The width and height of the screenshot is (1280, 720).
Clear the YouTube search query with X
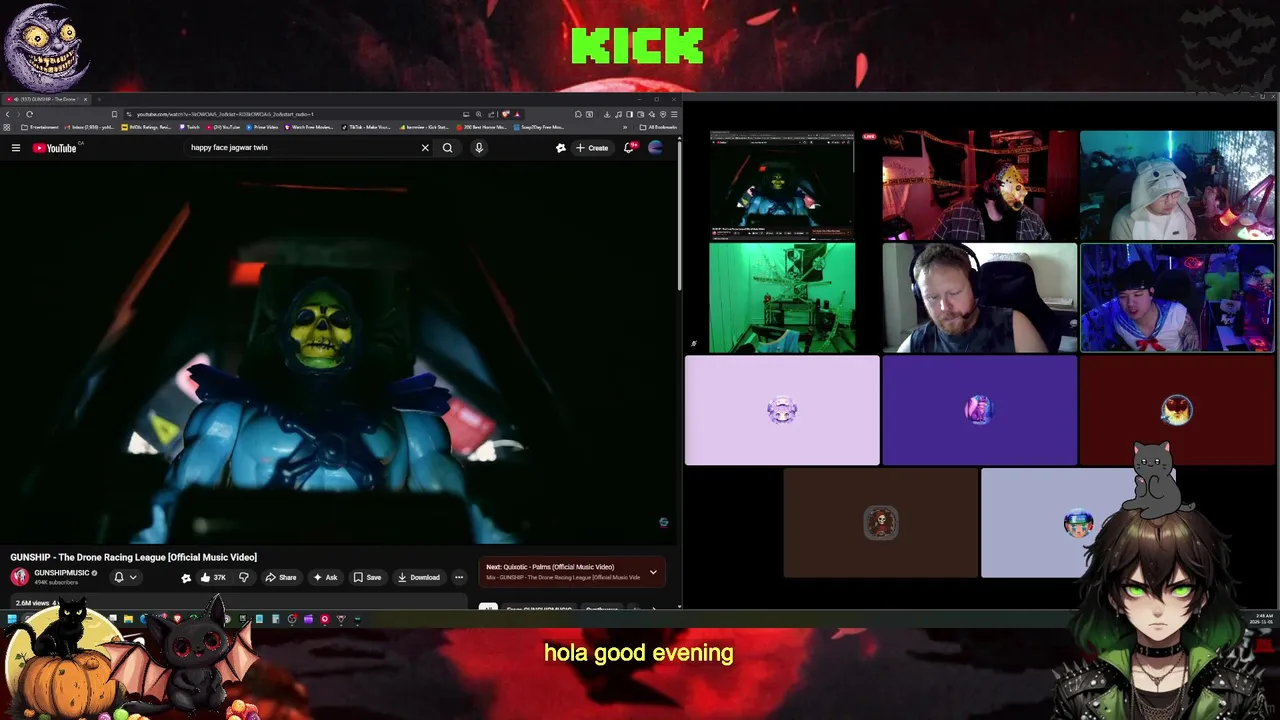pos(425,148)
